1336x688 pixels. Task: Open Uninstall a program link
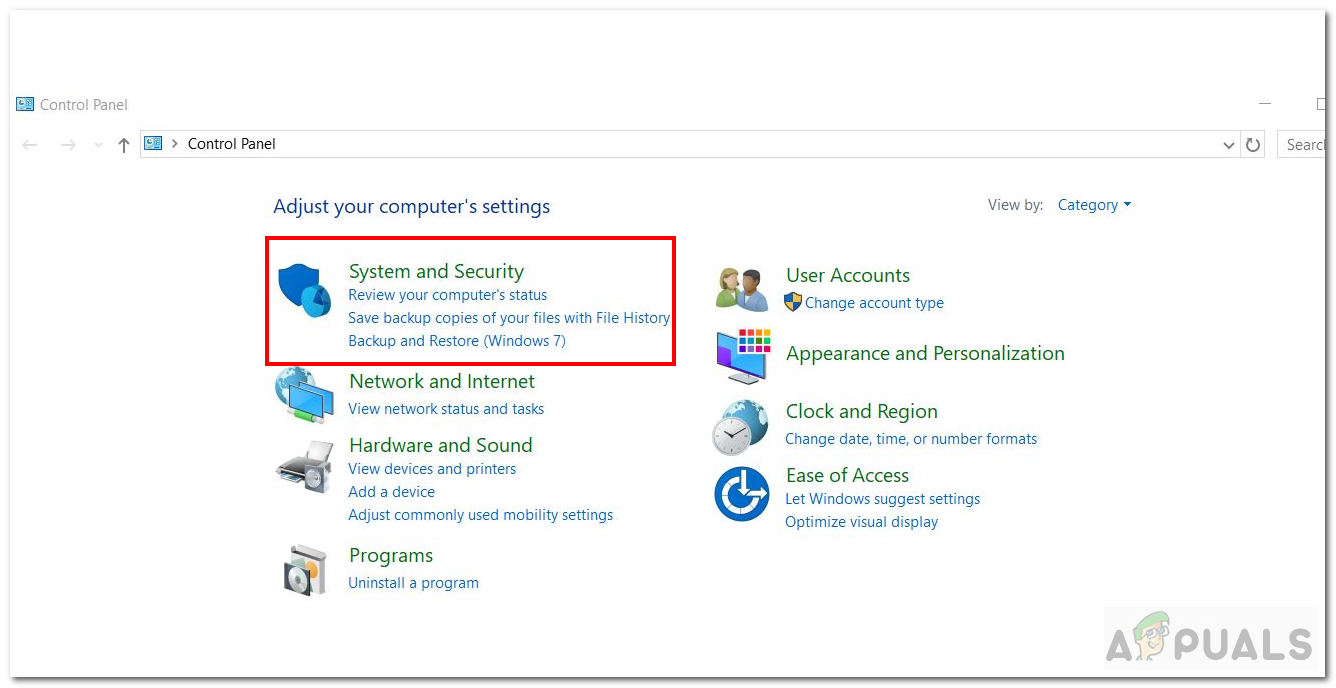tap(413, 583)
